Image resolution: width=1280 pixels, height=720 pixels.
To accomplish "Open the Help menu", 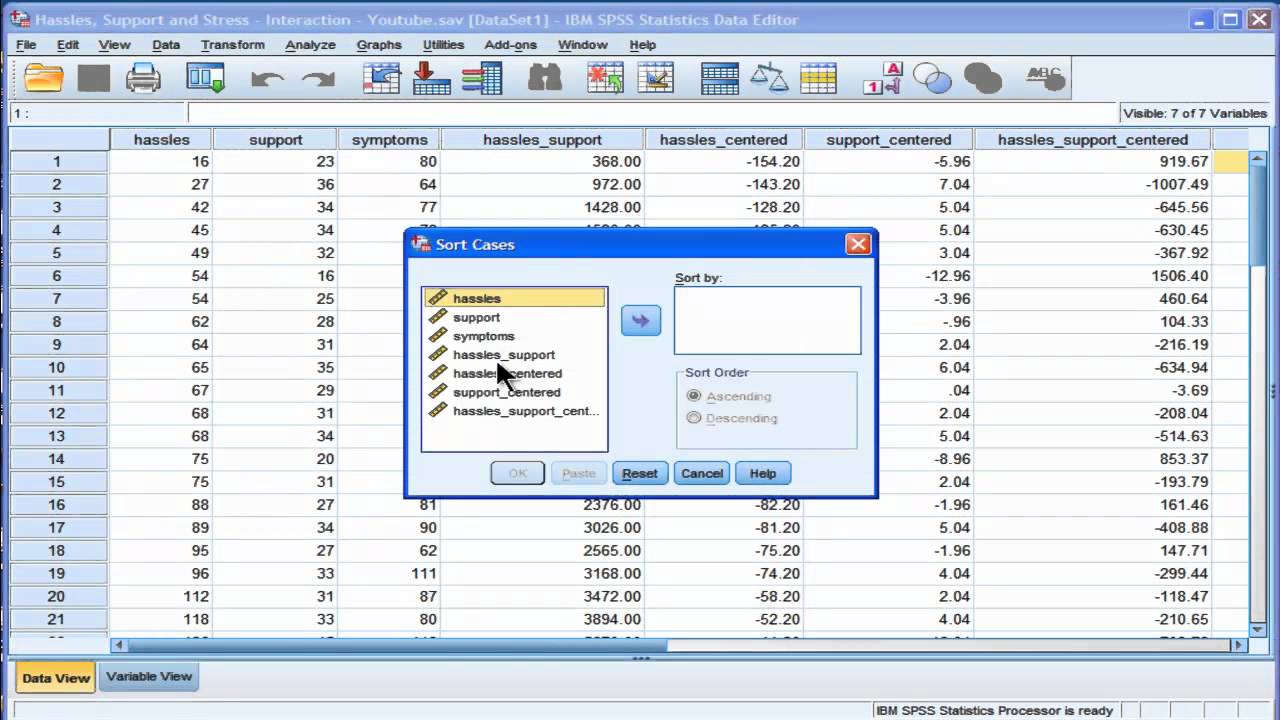I will point(643,45).
